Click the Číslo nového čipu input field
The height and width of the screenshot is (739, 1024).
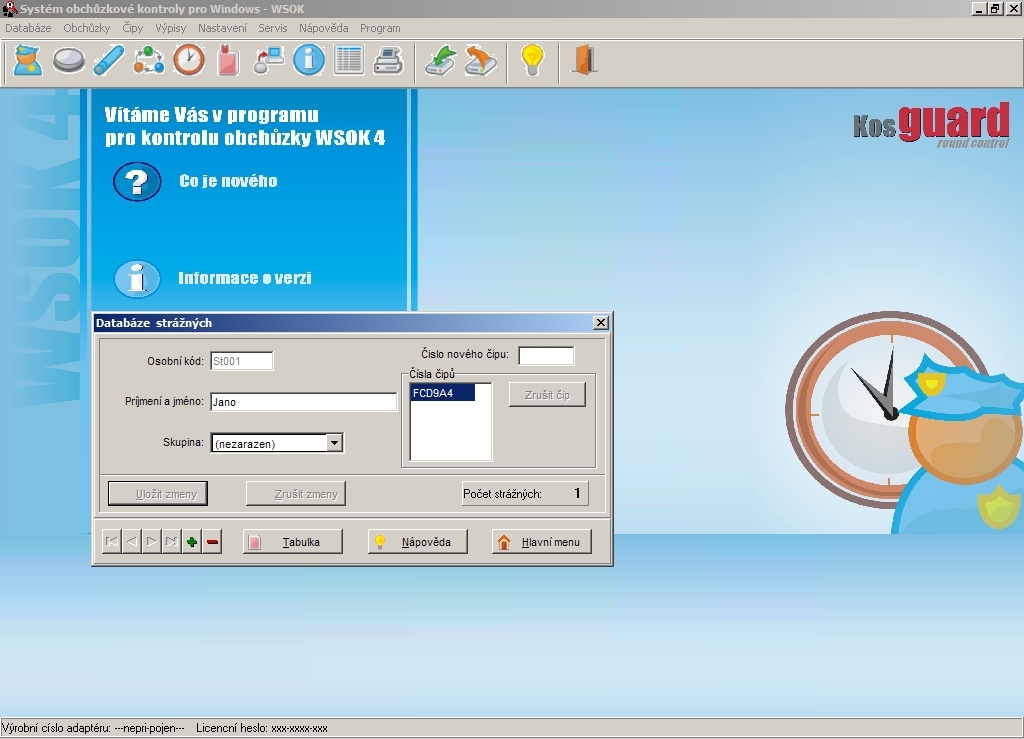tap(546, 355)
